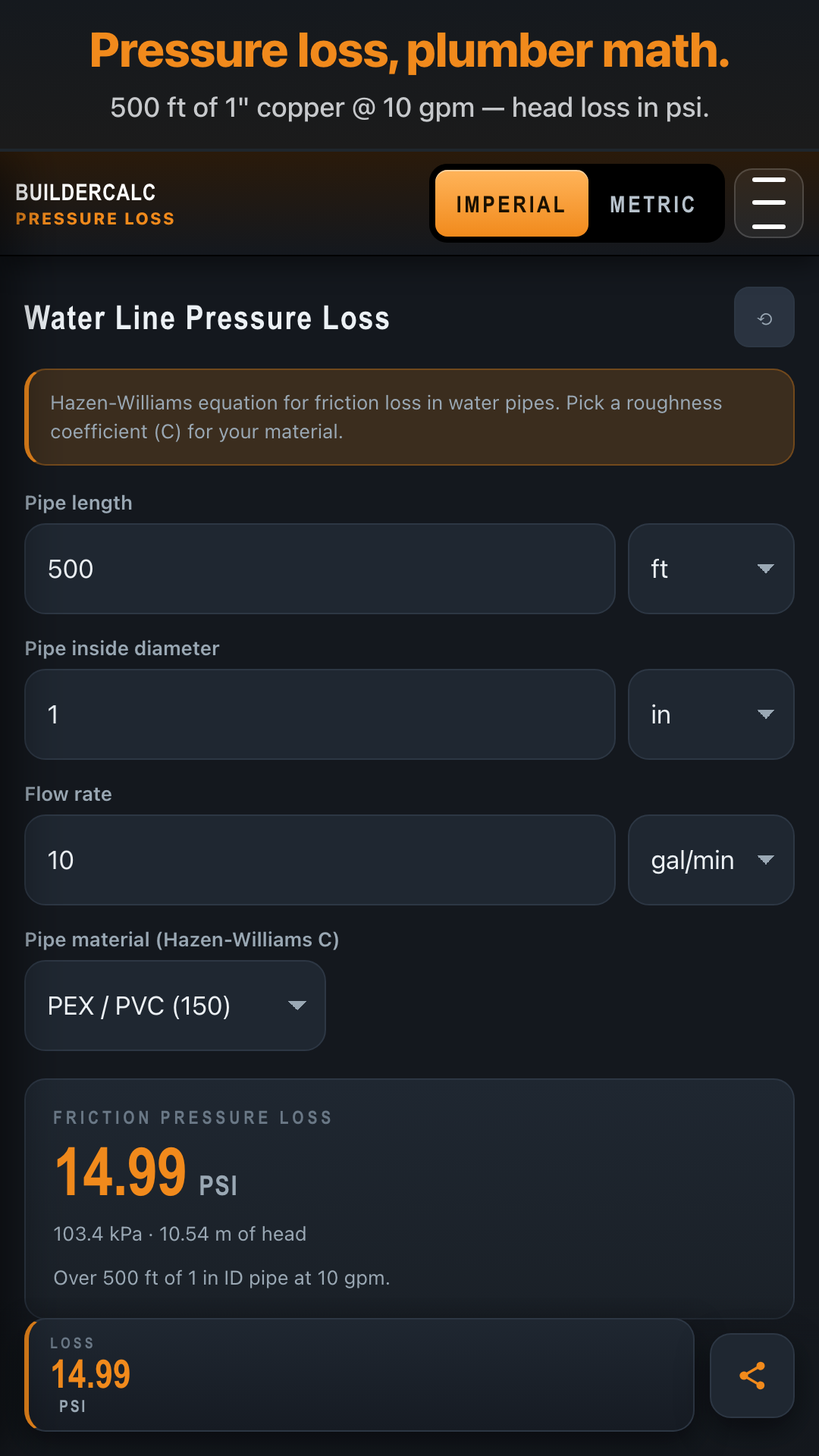Click inside the Pipe length input field
The height and width of the screenshot is (1456, 819).
(319, 569)
